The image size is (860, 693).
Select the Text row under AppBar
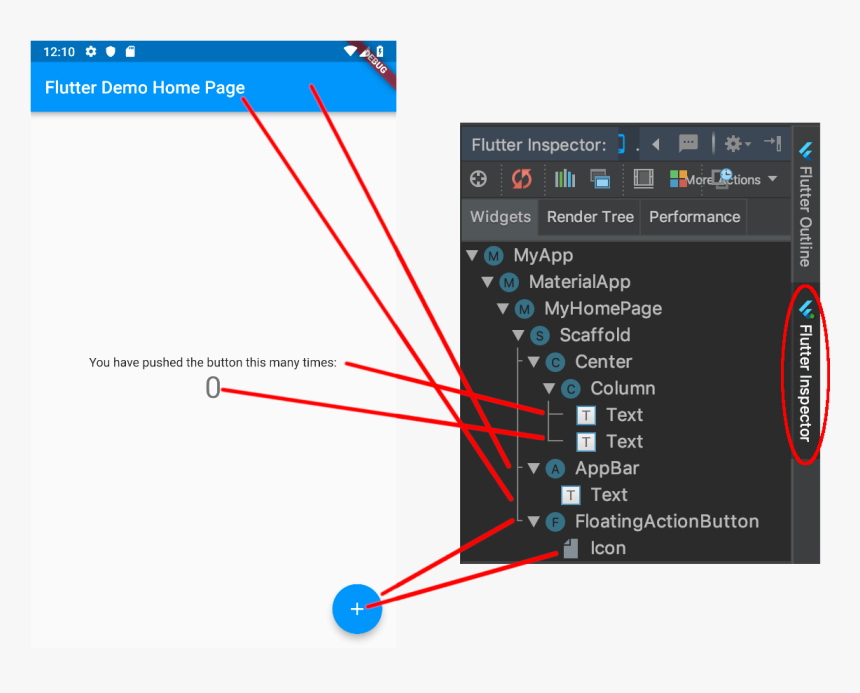tap(626, 495)
